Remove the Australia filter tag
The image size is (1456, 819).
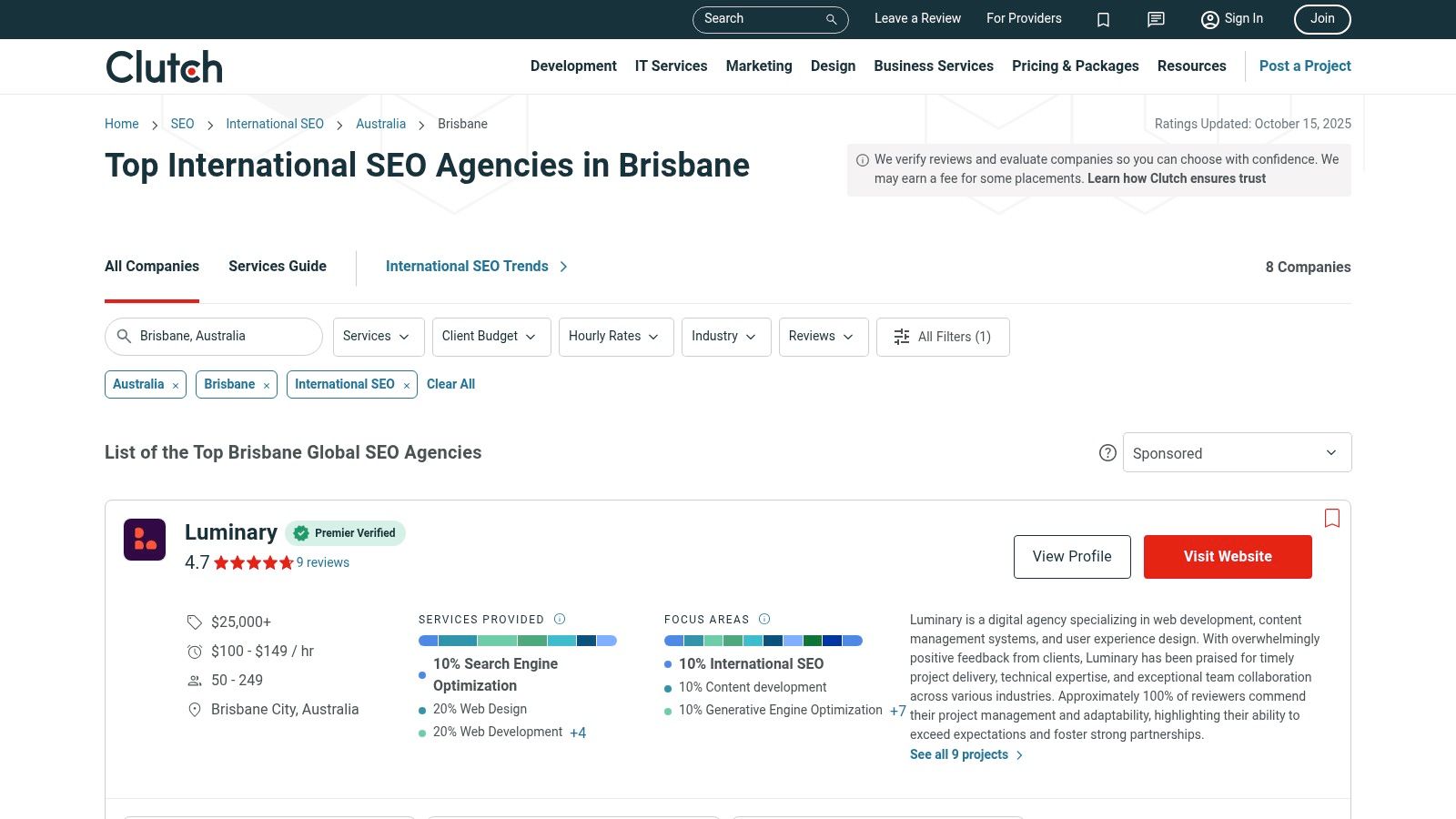click(x=176, y=386)
